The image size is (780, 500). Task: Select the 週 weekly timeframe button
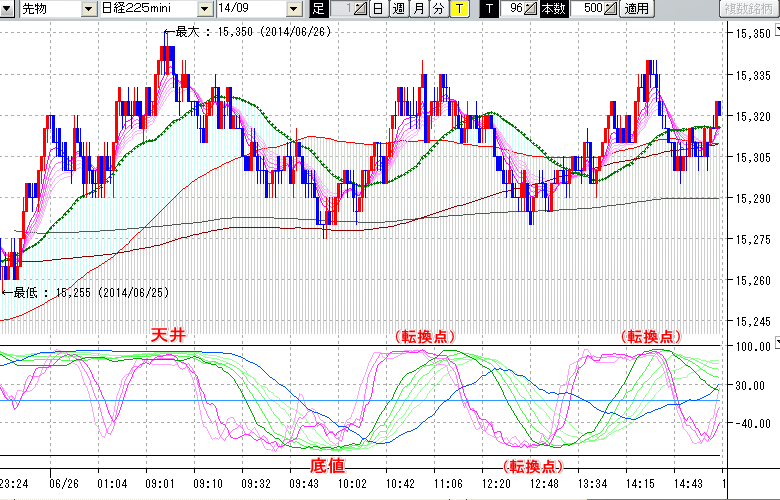tap(398, 9)
